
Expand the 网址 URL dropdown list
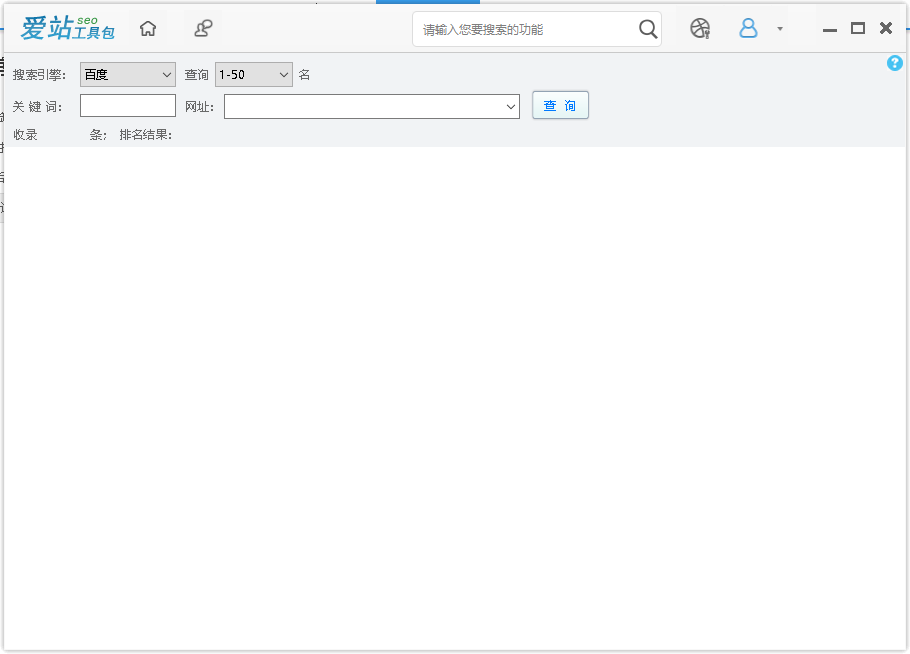point(511,106)
